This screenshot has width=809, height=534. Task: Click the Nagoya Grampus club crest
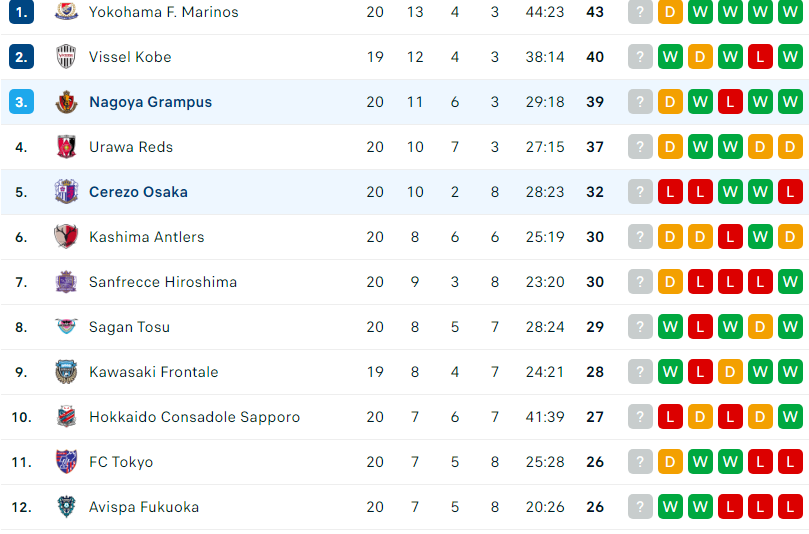pos(67,102)
